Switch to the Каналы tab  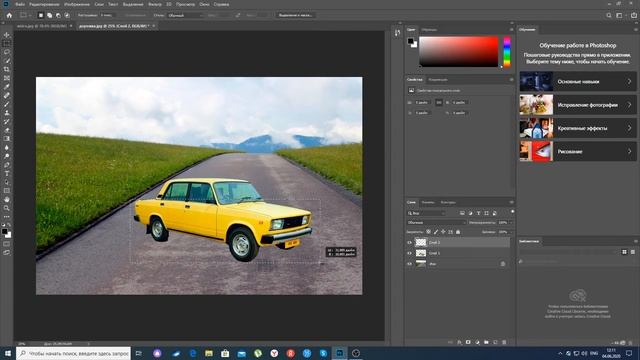[x=428, y=202]
